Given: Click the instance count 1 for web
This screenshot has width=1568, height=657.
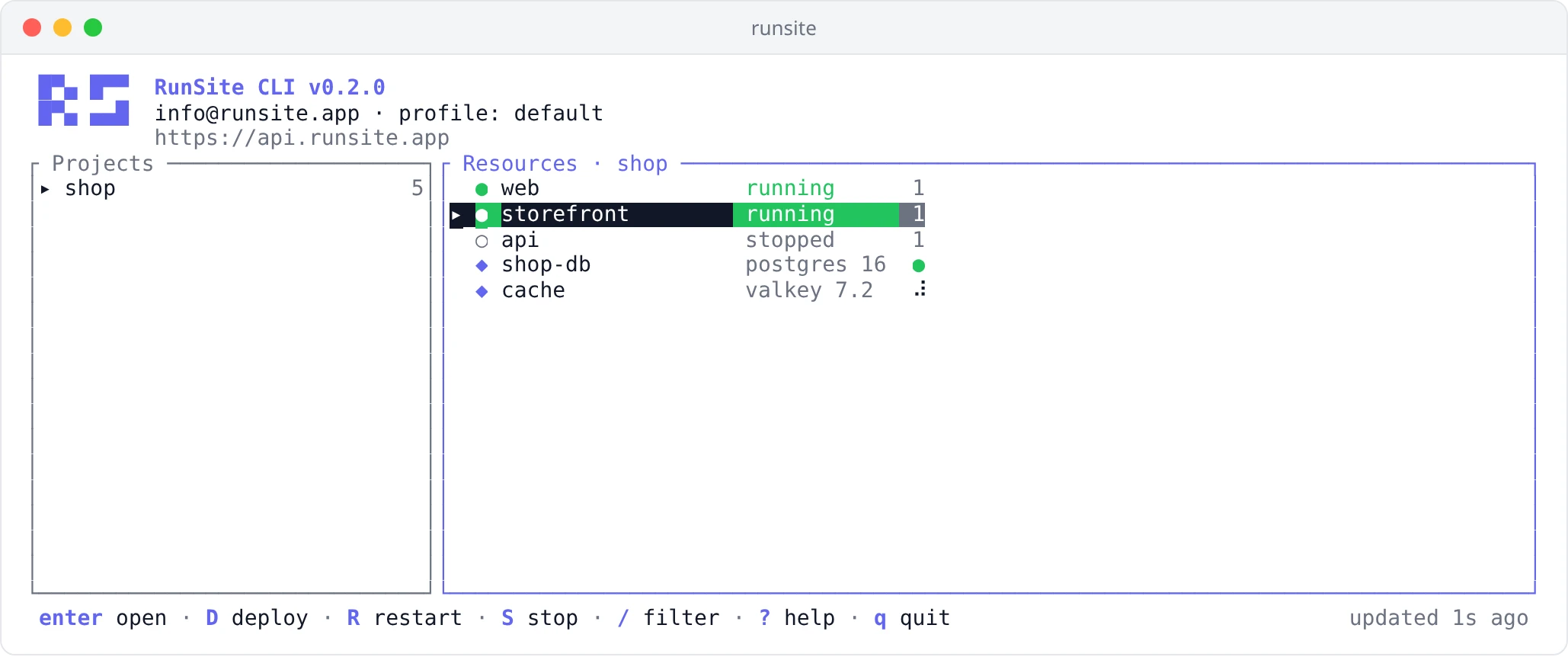Looking at the screenshot, I should pos(919,188).
